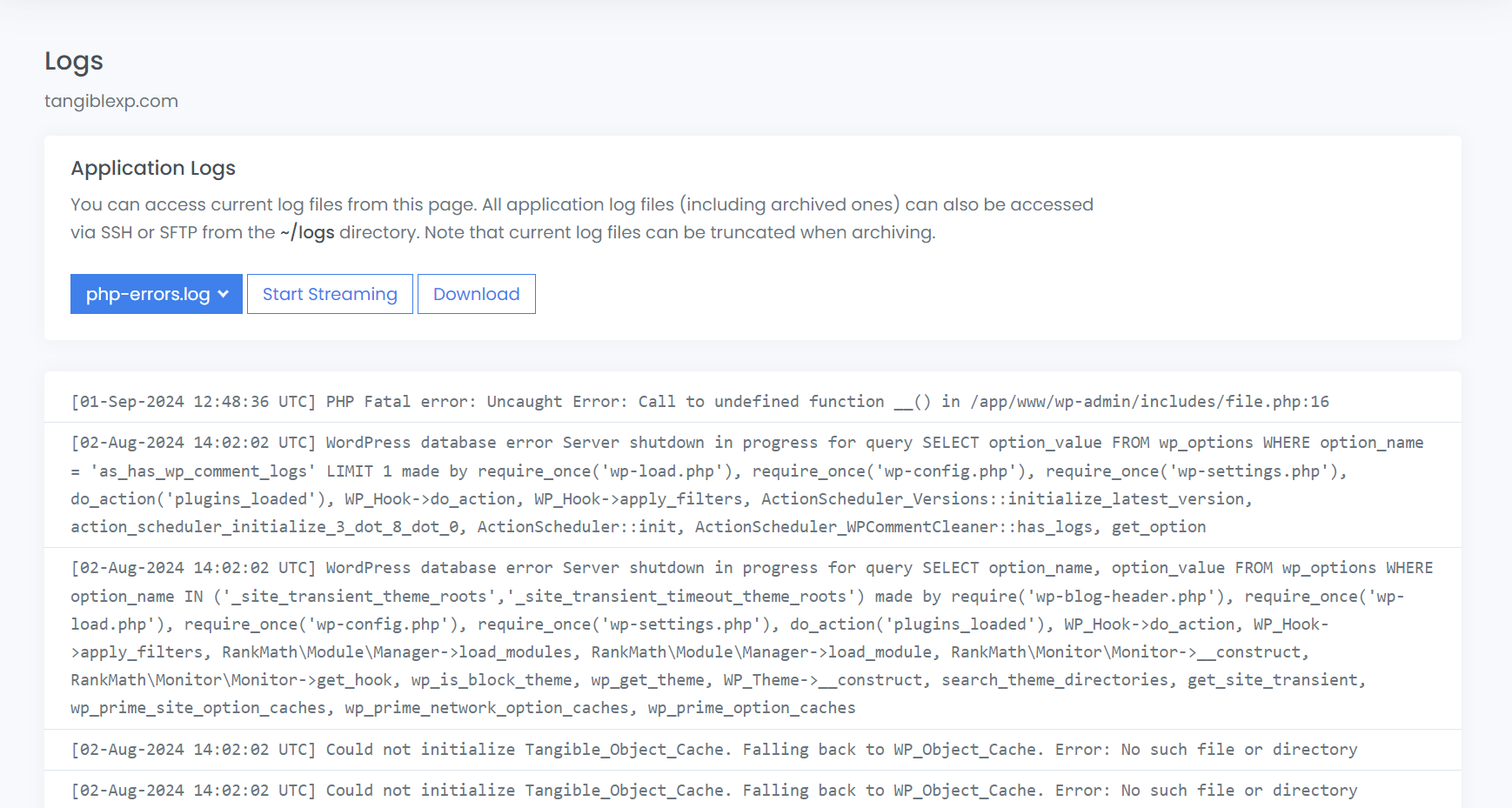The image size is (1512, 808).
Task: Select the PHP Fatal error log entry
Action: point(699,402)
